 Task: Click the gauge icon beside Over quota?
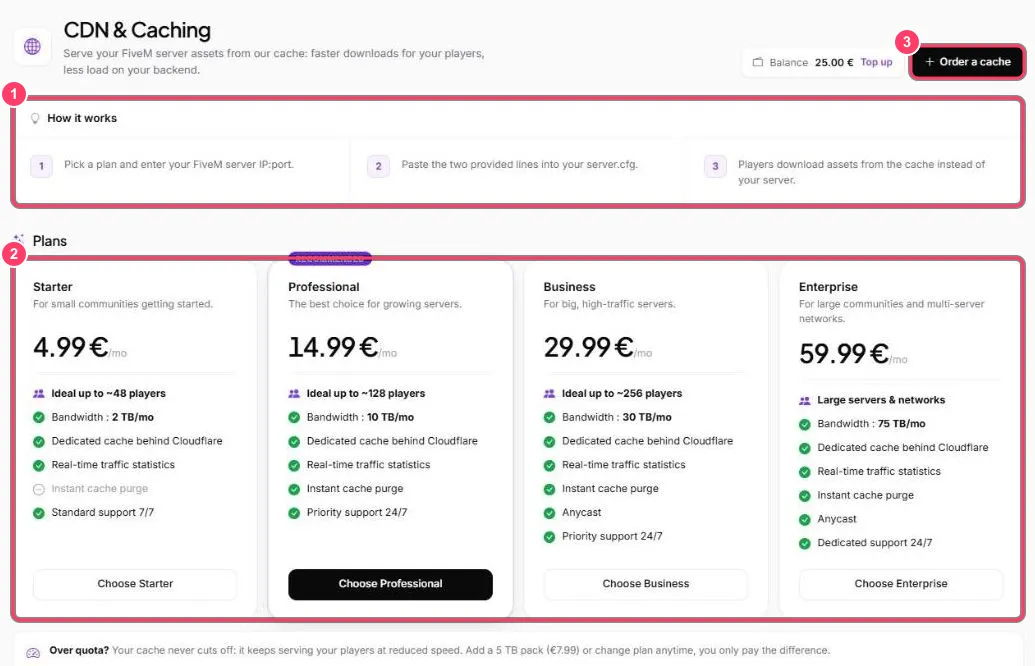pyautogui.click(x=32, y=653)
